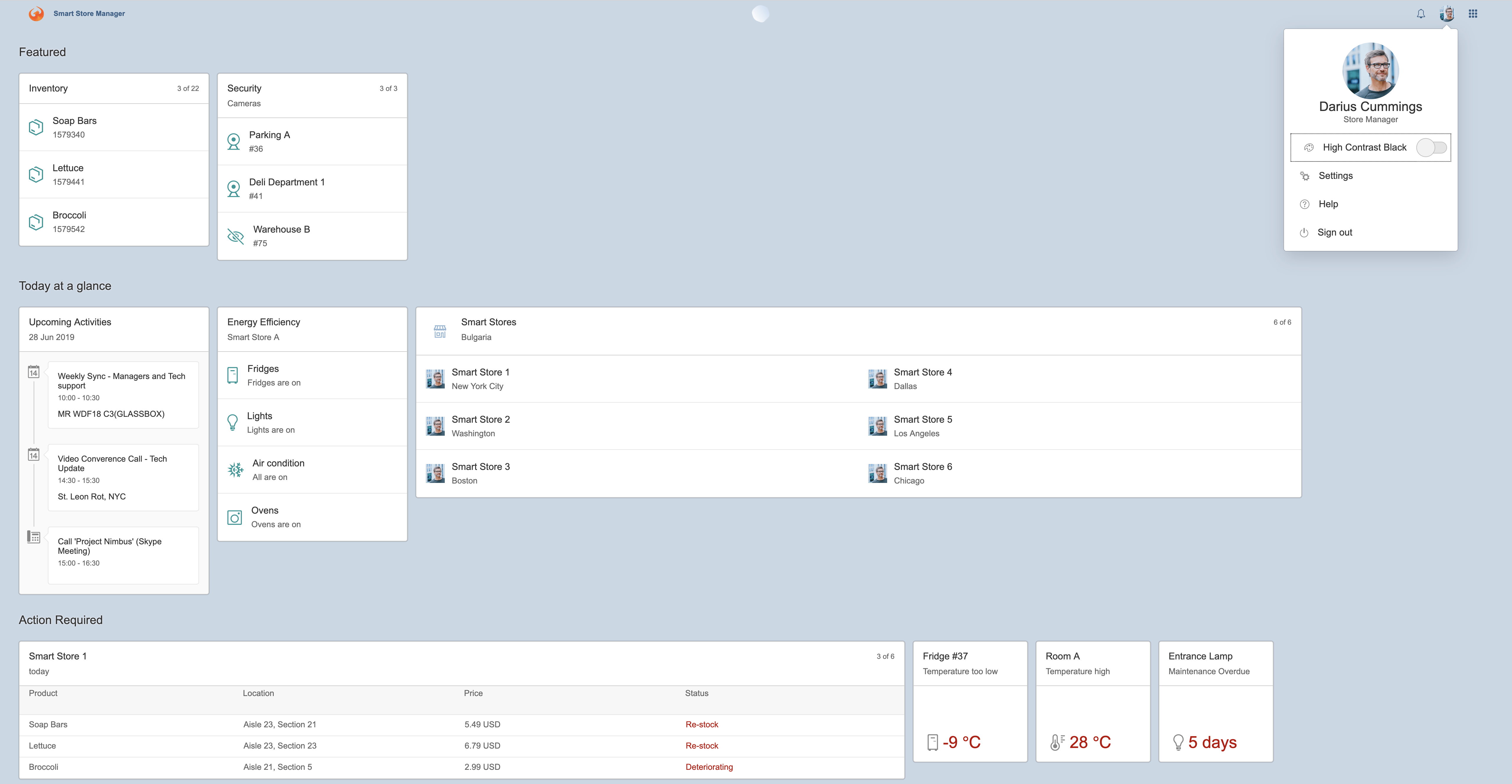Open the notifications bell icon
The image size is (1512, 784).
click(1420, 14)
